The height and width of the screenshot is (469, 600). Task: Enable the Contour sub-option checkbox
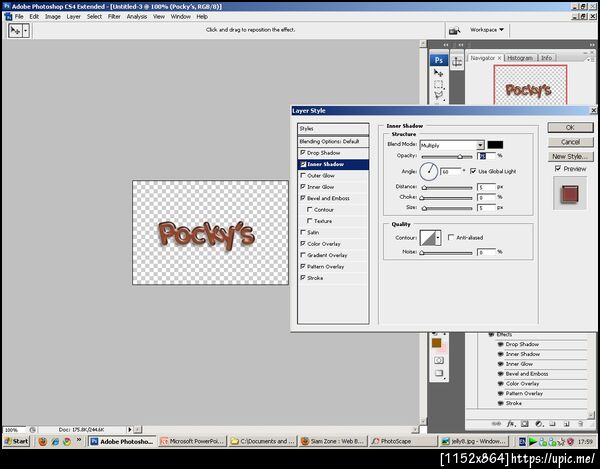pos(310,210)
